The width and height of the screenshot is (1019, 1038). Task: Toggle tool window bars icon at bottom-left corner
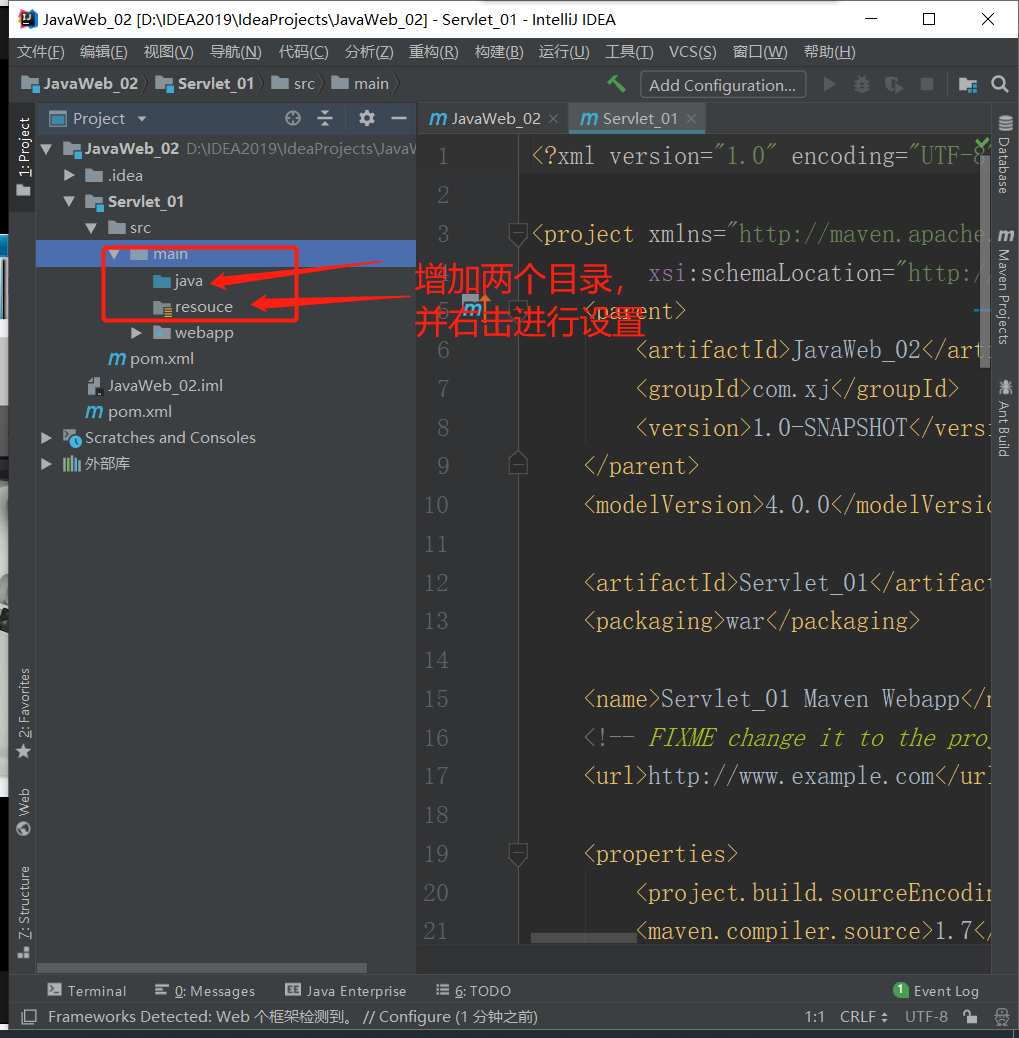tap(28, 1017)
